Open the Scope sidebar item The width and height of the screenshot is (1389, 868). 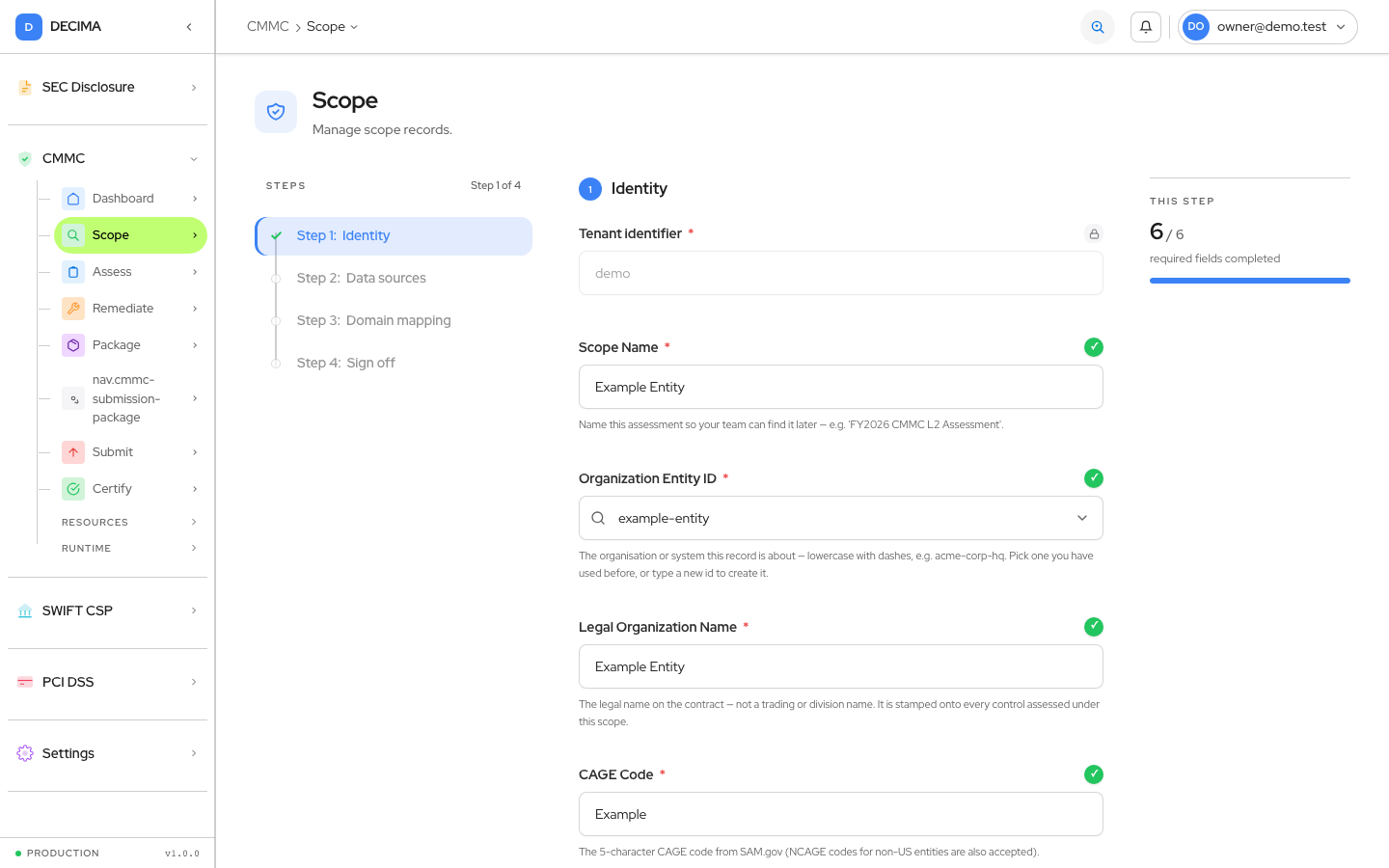(130, 235)
